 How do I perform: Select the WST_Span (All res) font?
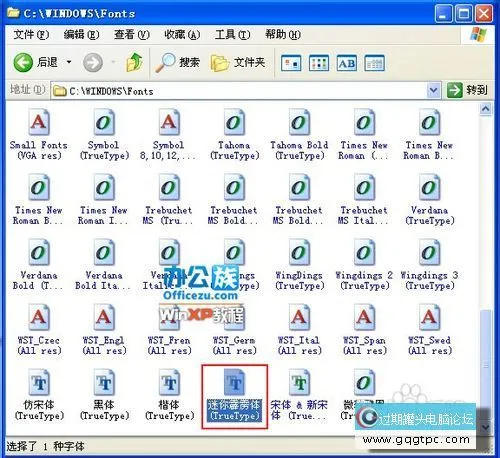364,330
